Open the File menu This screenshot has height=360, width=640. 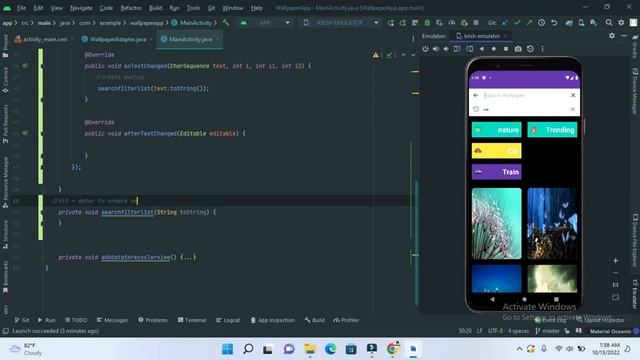[x=21, y=8]
